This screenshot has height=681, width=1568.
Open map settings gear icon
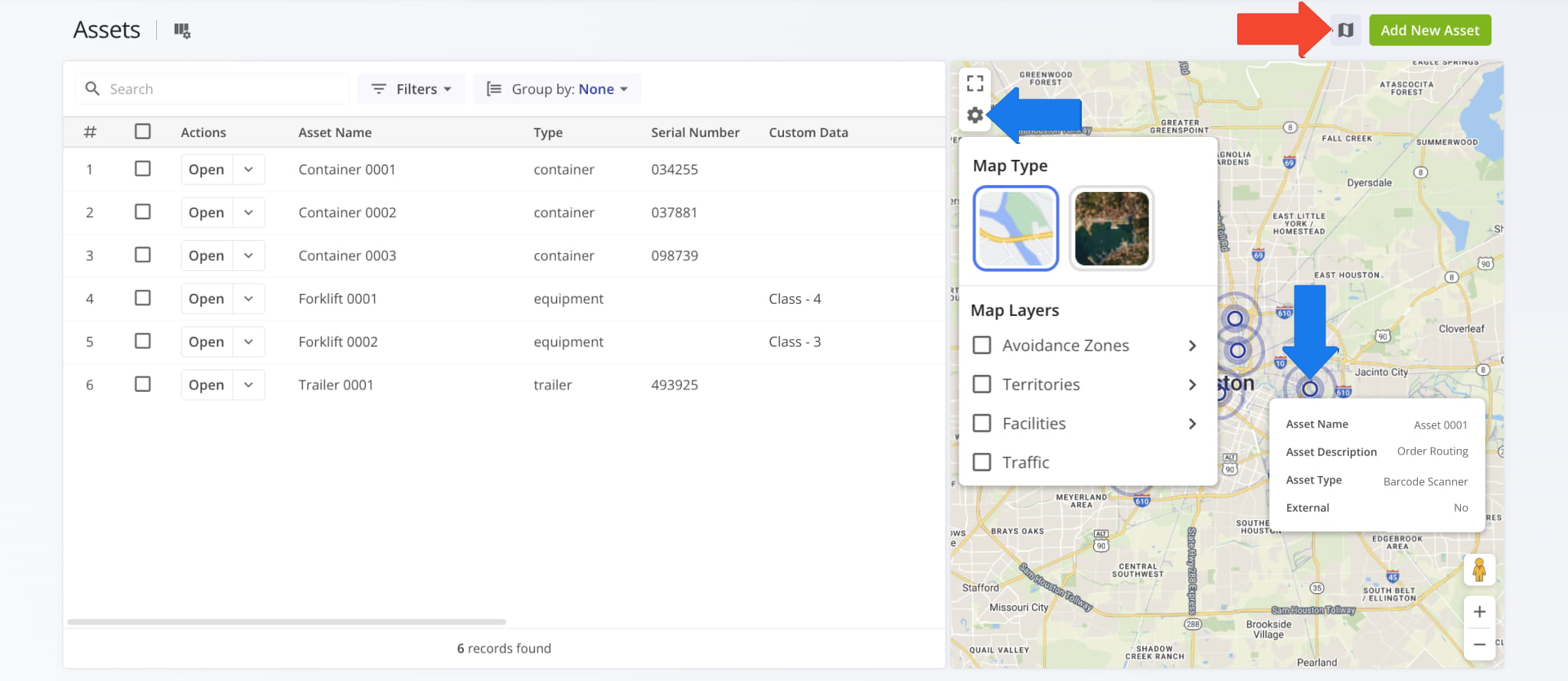point(975,116)
